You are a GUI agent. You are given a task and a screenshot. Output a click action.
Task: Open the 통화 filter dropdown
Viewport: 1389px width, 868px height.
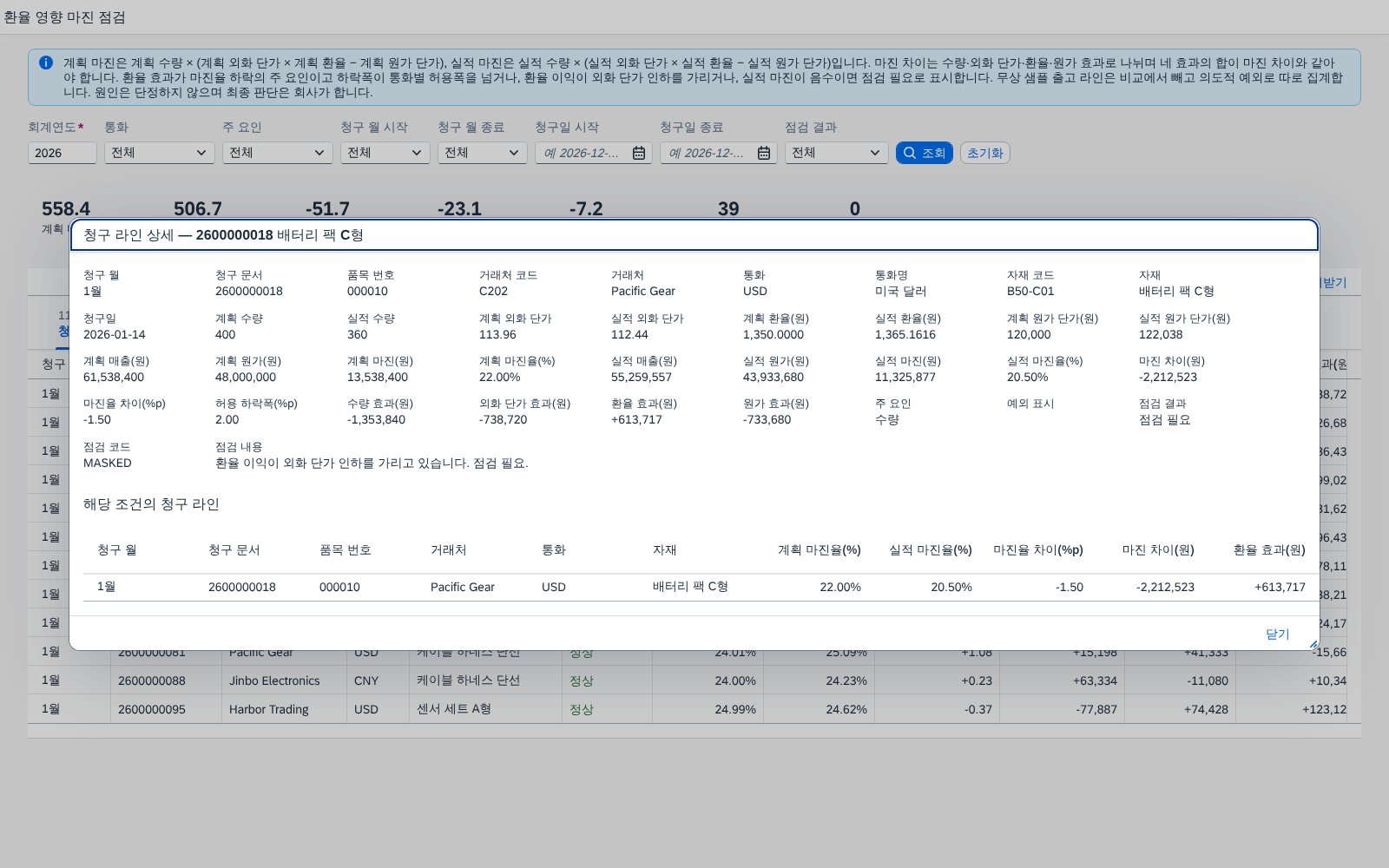pos(160,153)
